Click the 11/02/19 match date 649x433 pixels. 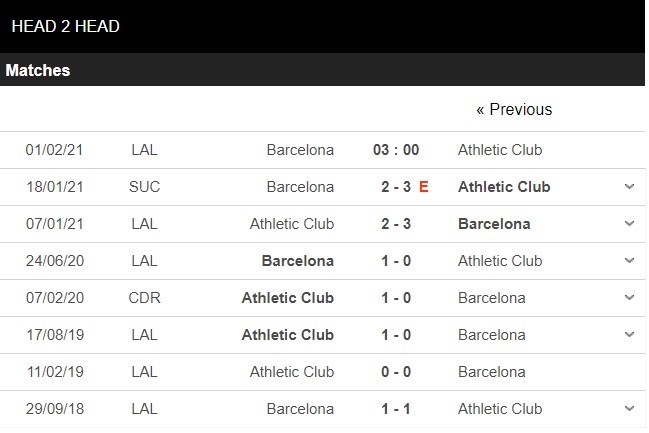(54, 372)
